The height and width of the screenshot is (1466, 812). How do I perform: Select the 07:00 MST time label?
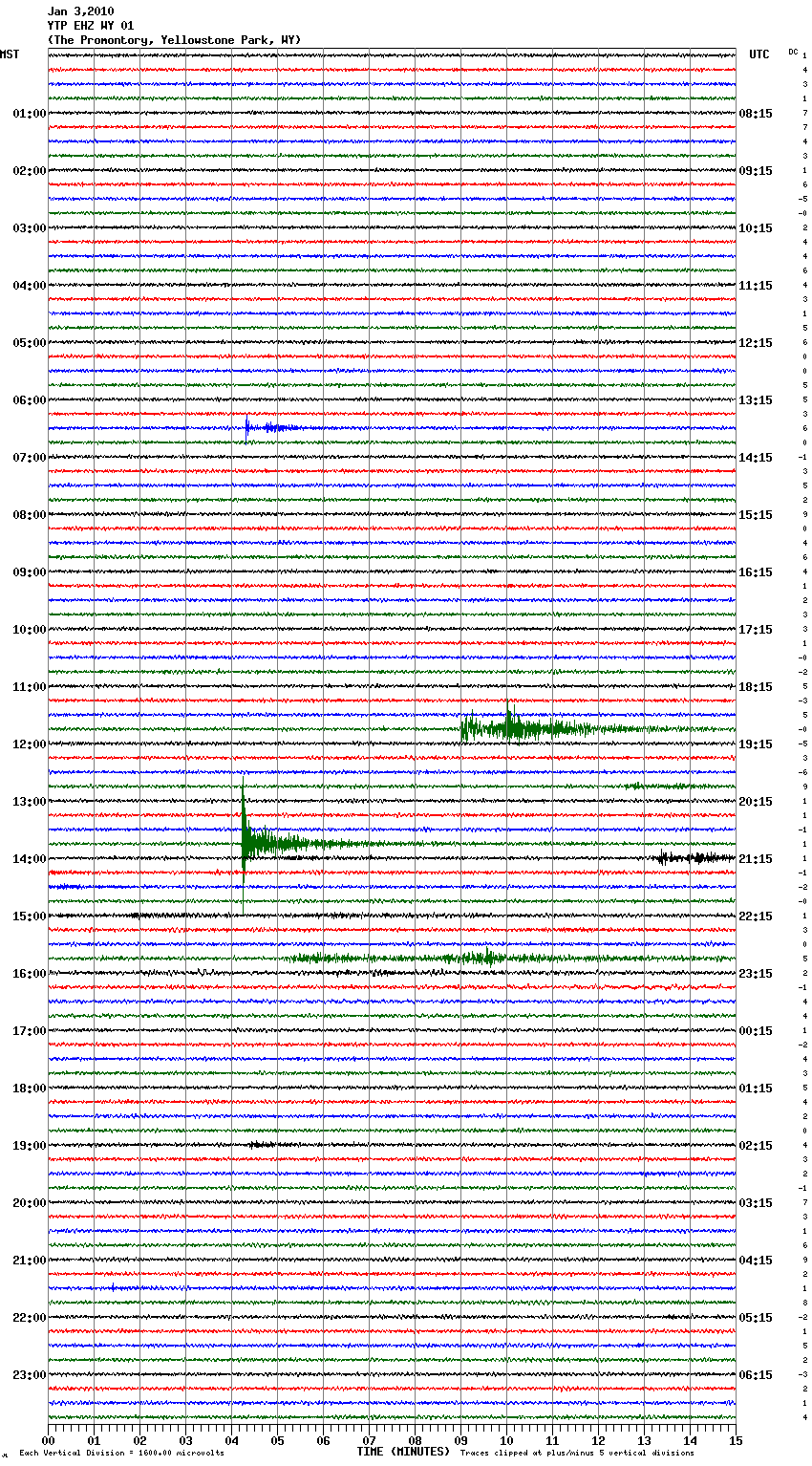[x=30, y=458]
